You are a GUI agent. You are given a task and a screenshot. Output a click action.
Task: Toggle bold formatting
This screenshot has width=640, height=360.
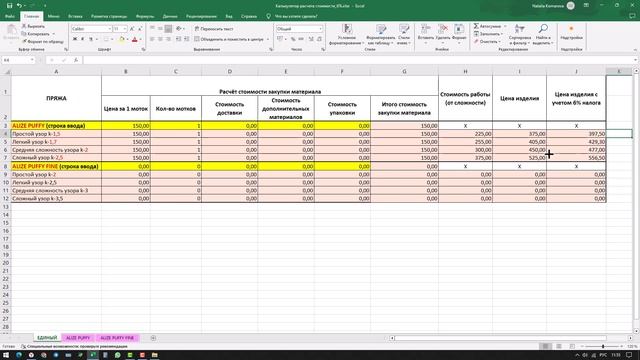coord(75,39)
